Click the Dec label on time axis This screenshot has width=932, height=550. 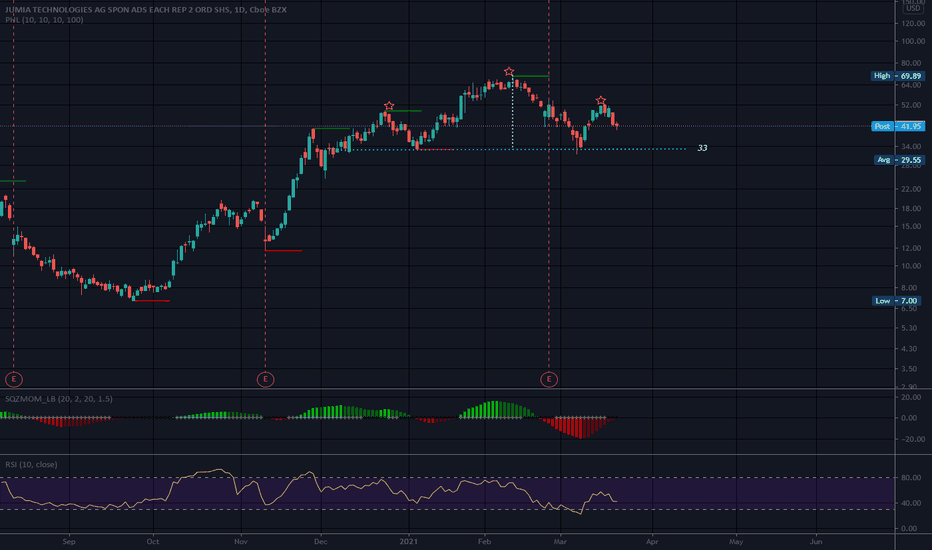320,542
